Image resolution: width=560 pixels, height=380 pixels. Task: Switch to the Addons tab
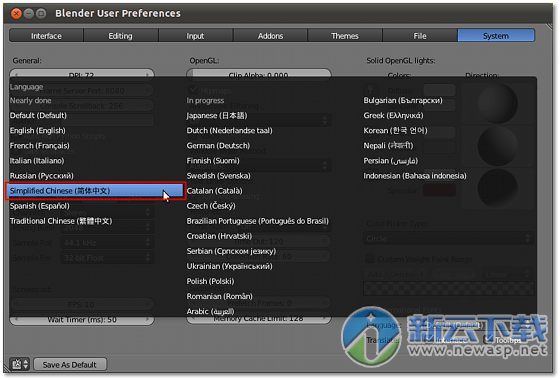(270, 36)
